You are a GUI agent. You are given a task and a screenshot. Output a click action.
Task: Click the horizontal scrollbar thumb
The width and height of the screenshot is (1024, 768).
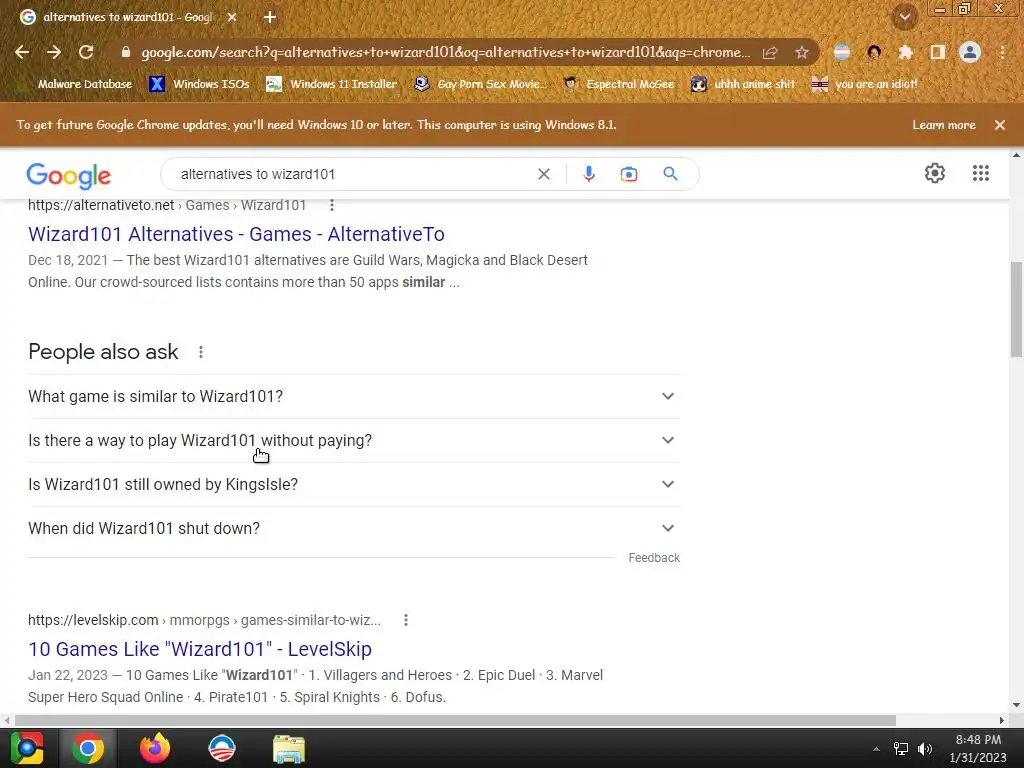coord(455,720)
